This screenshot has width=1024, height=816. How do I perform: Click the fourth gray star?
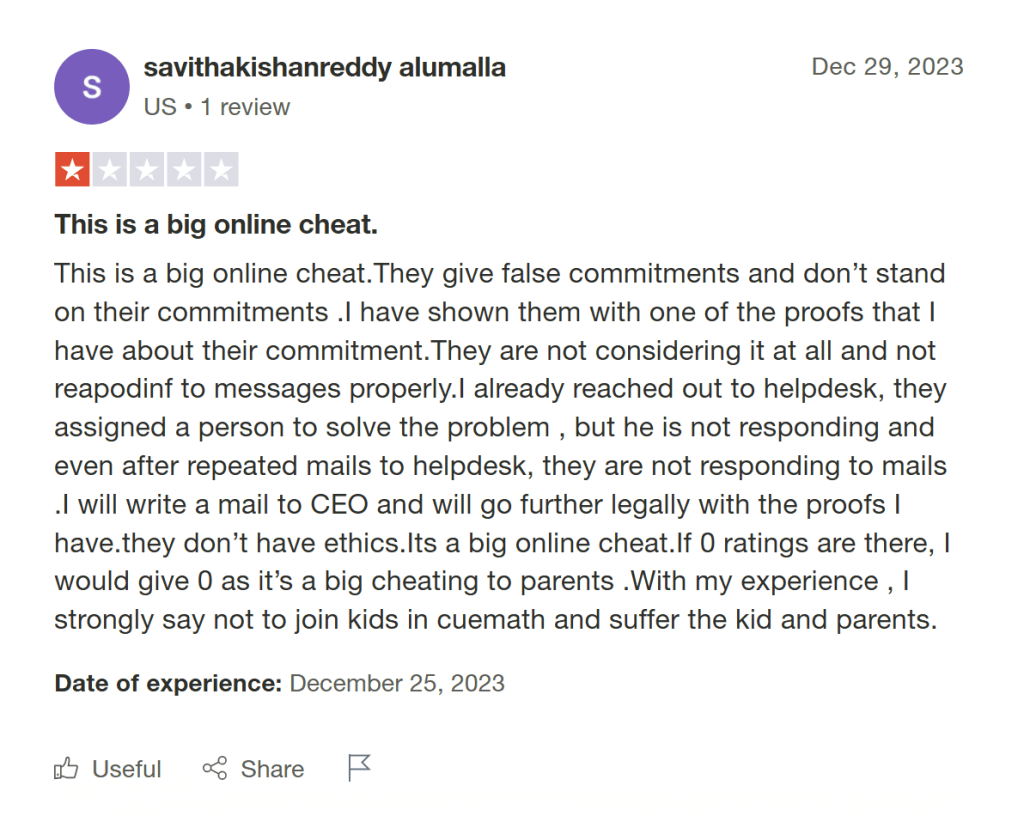click(x=185, y=168)
